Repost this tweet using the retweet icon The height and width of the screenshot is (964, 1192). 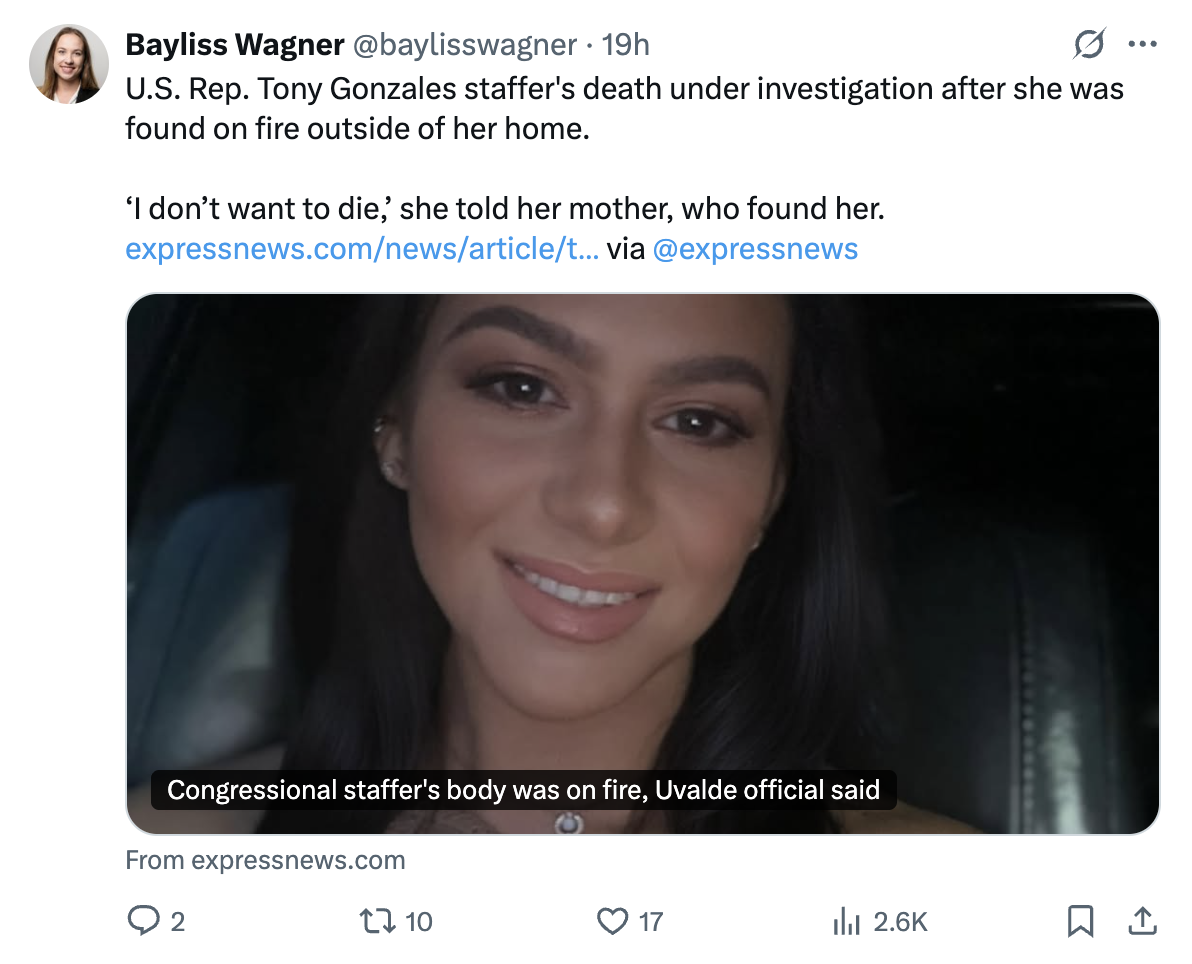tap(378, 920)
